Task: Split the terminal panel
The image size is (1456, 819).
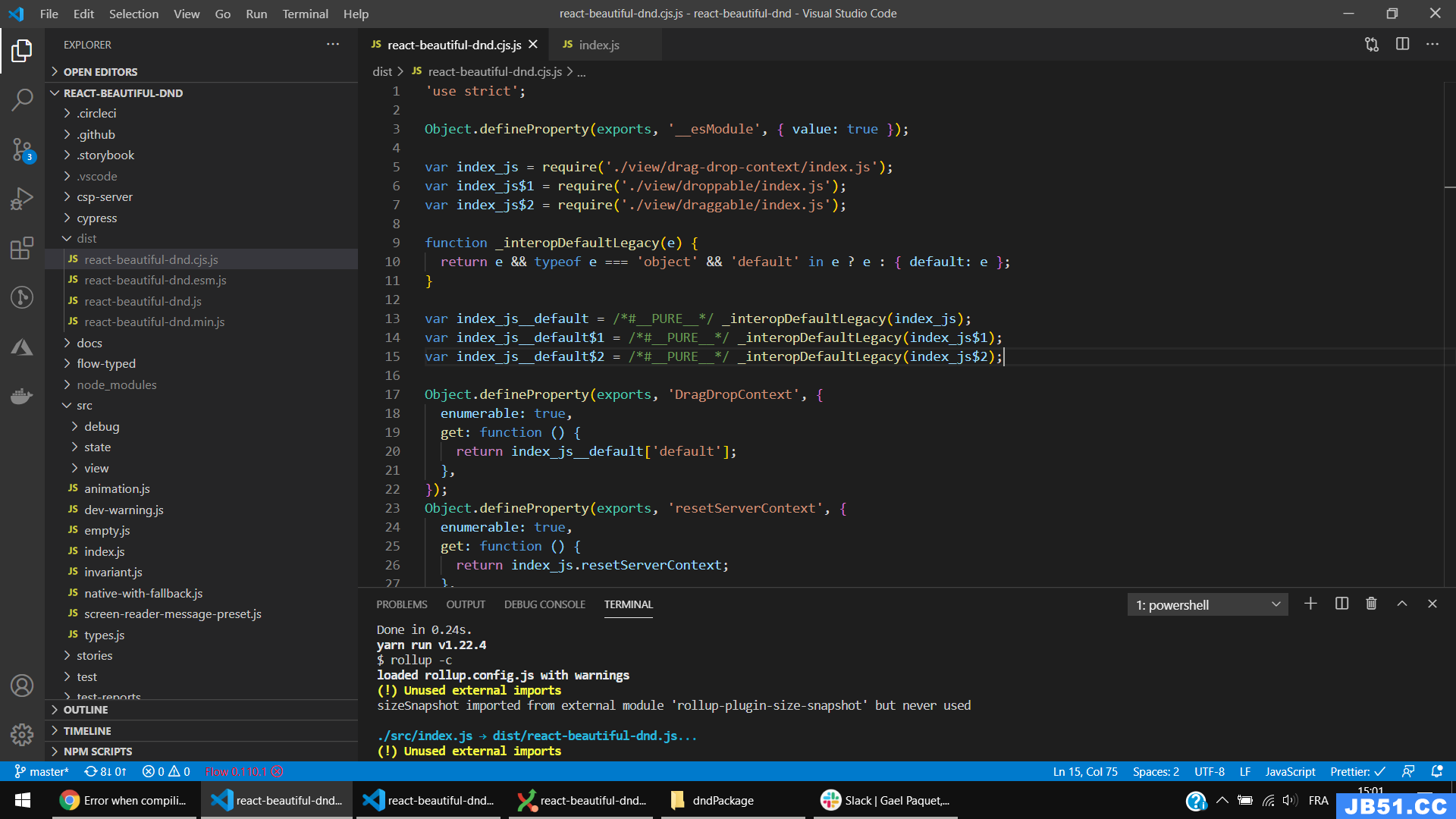Action: pos(1341,604)
